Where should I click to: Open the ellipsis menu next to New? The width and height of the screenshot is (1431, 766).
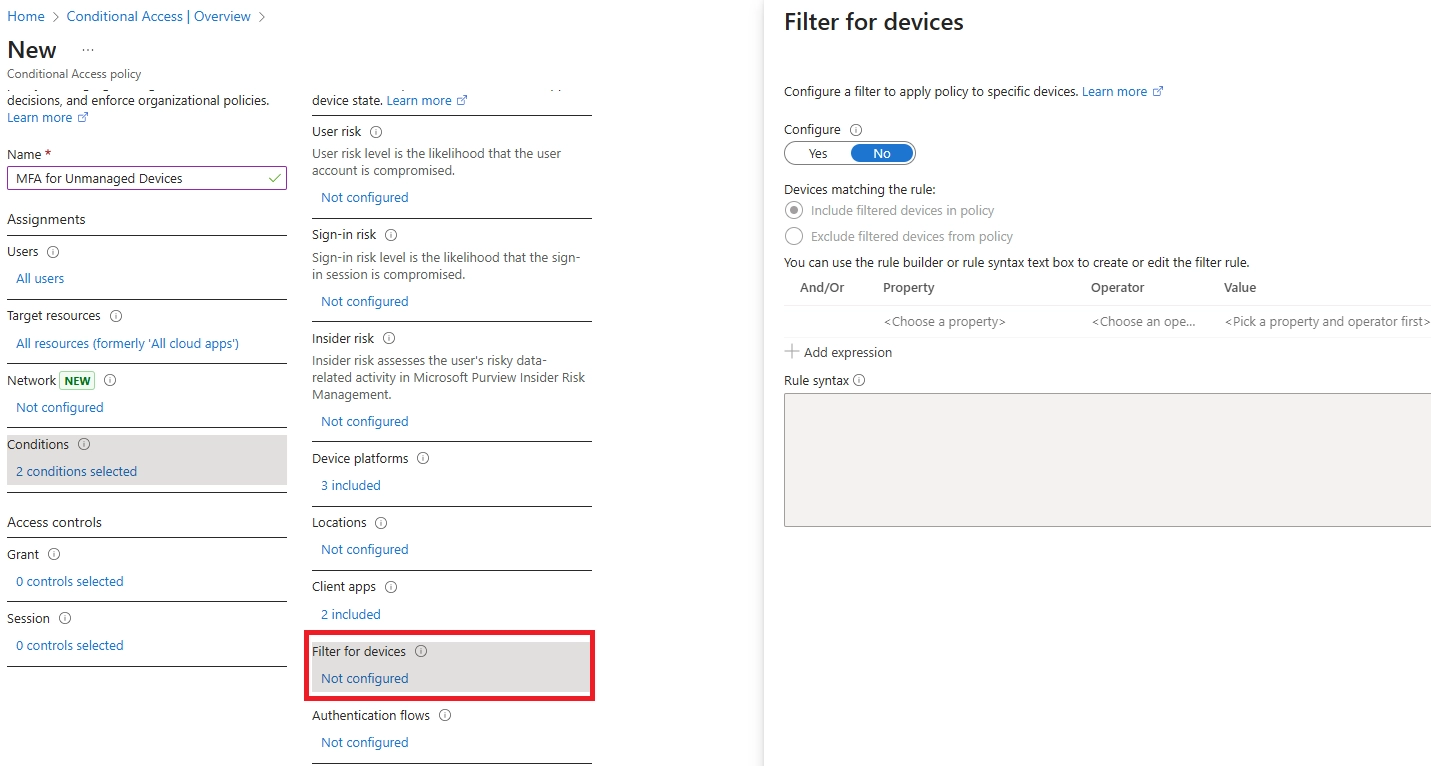coord(88,50)
